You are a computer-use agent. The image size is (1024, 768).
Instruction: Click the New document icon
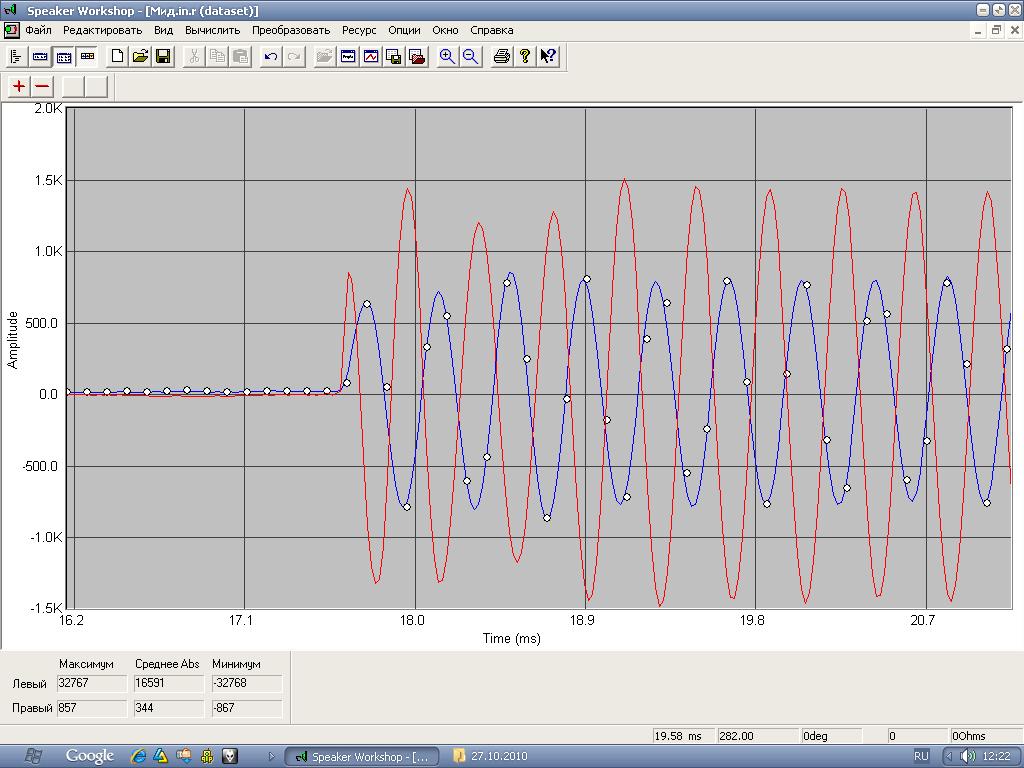[x=117, y=57]
